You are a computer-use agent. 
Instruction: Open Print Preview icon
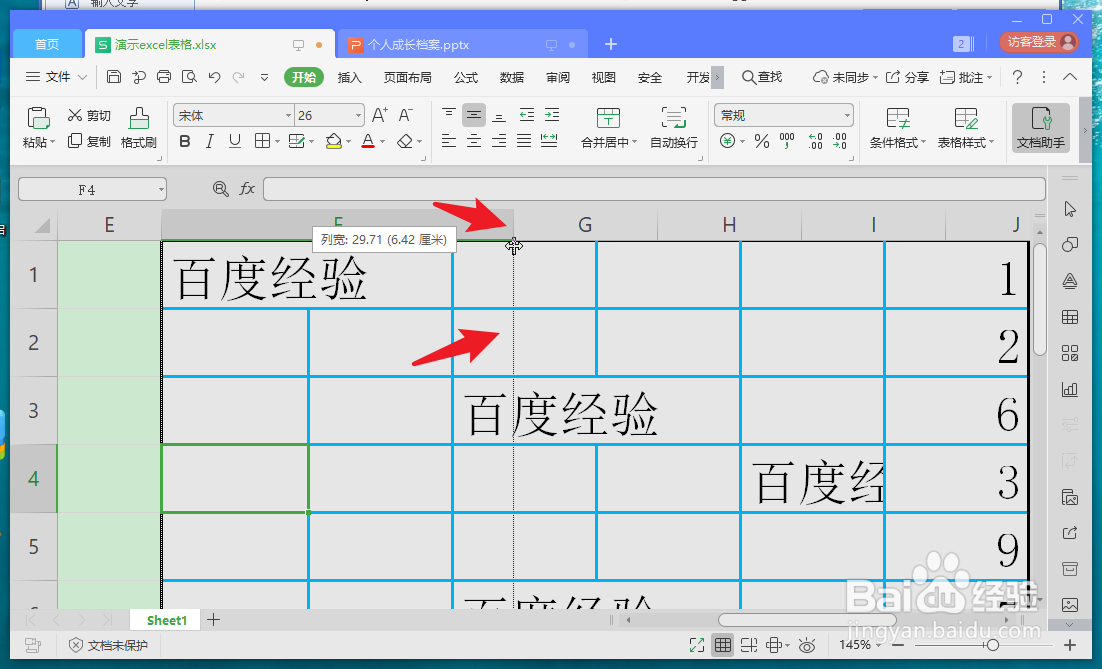188,77
